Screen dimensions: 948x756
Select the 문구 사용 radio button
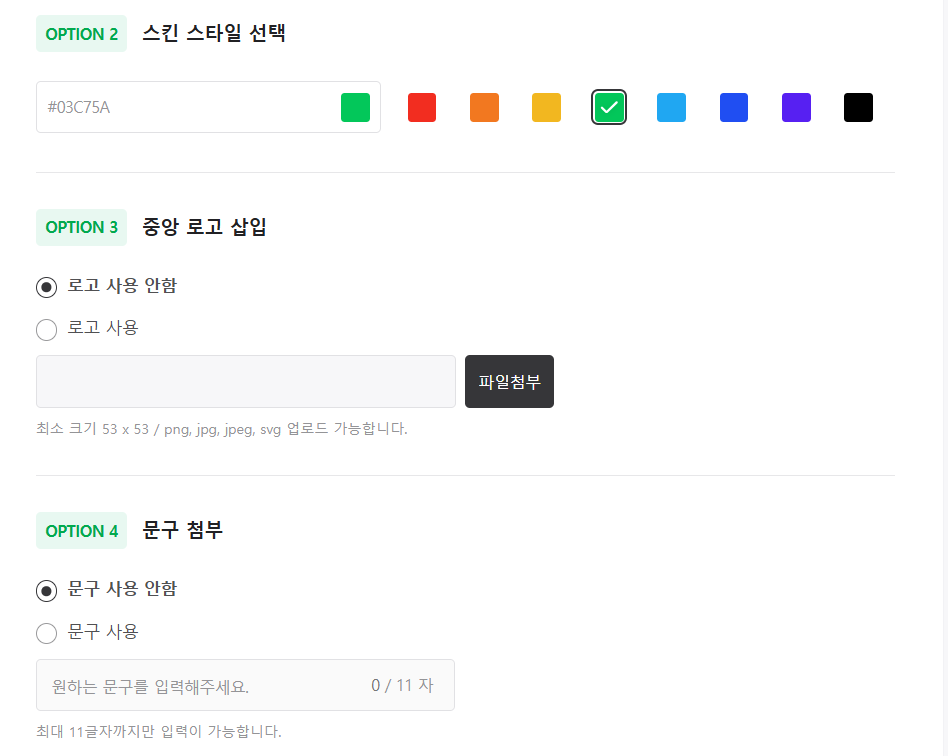click(x=46, y=633)
